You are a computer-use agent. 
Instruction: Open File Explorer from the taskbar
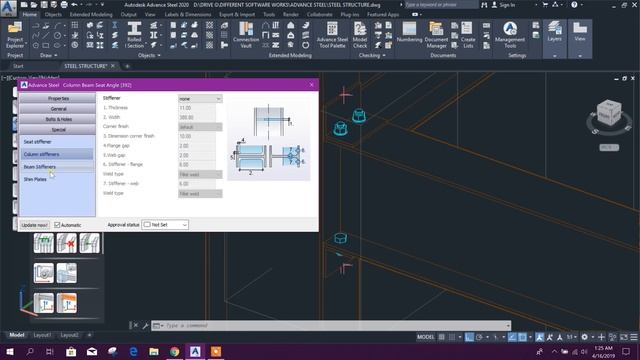154,351
